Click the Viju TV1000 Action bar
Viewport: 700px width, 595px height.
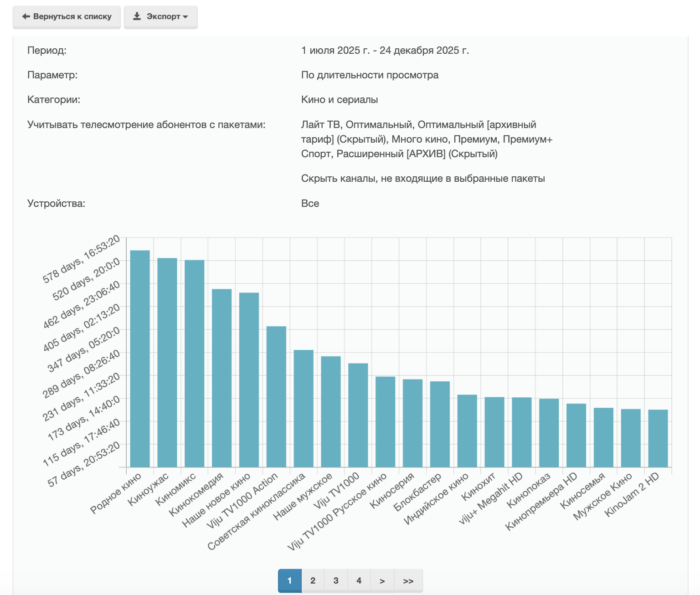(276, 396)
